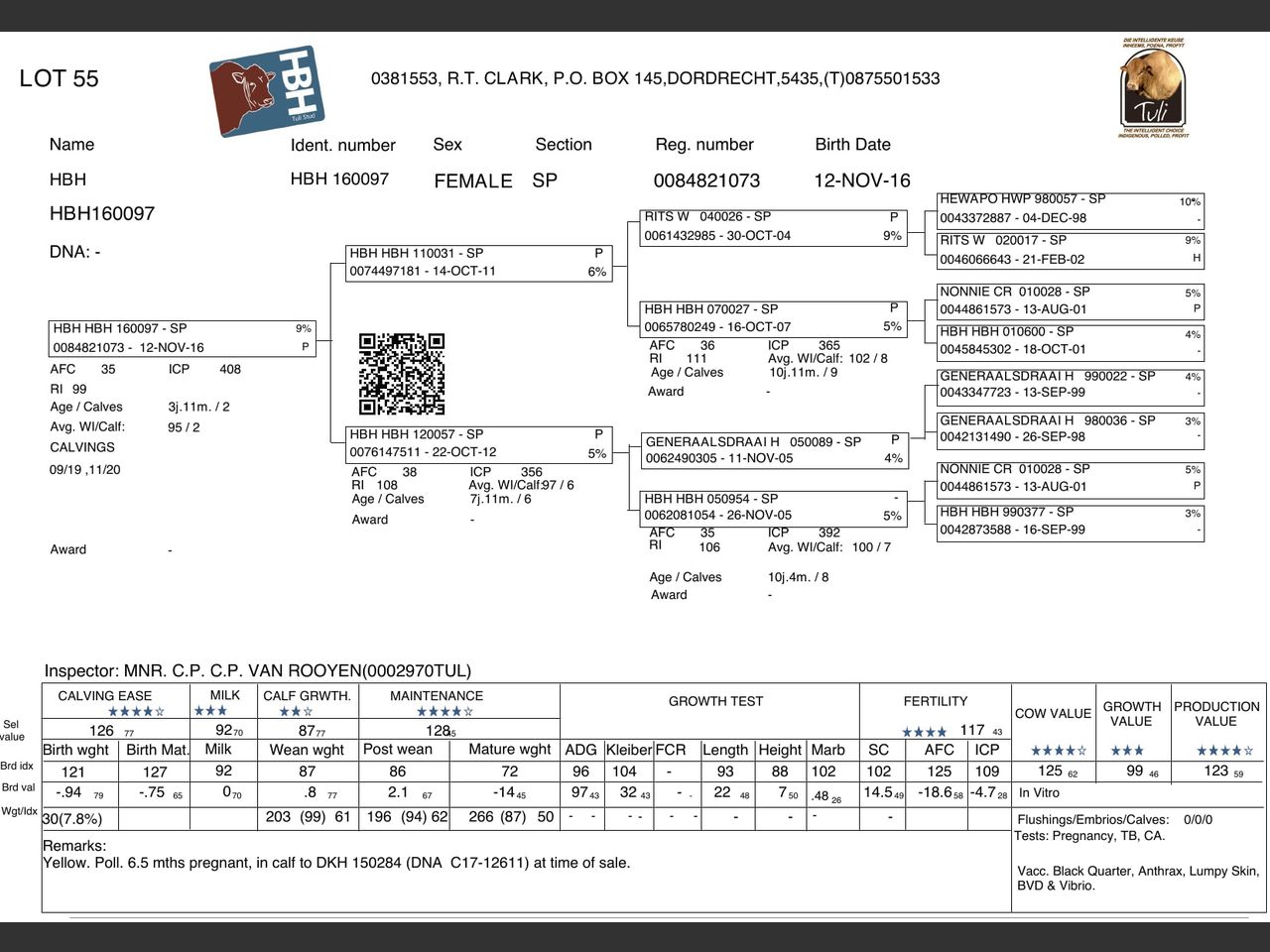The height and width of the screenshot is (952, 1270).
Task: Click registration number 0084821073
Action: click(706, 180)
